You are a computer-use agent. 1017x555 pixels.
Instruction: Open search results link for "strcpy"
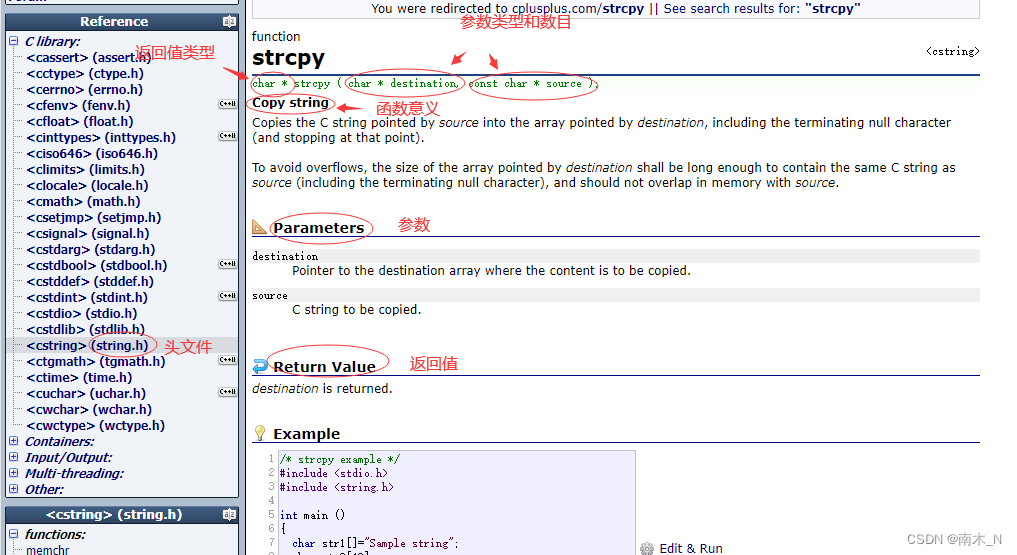pos(762,8)
